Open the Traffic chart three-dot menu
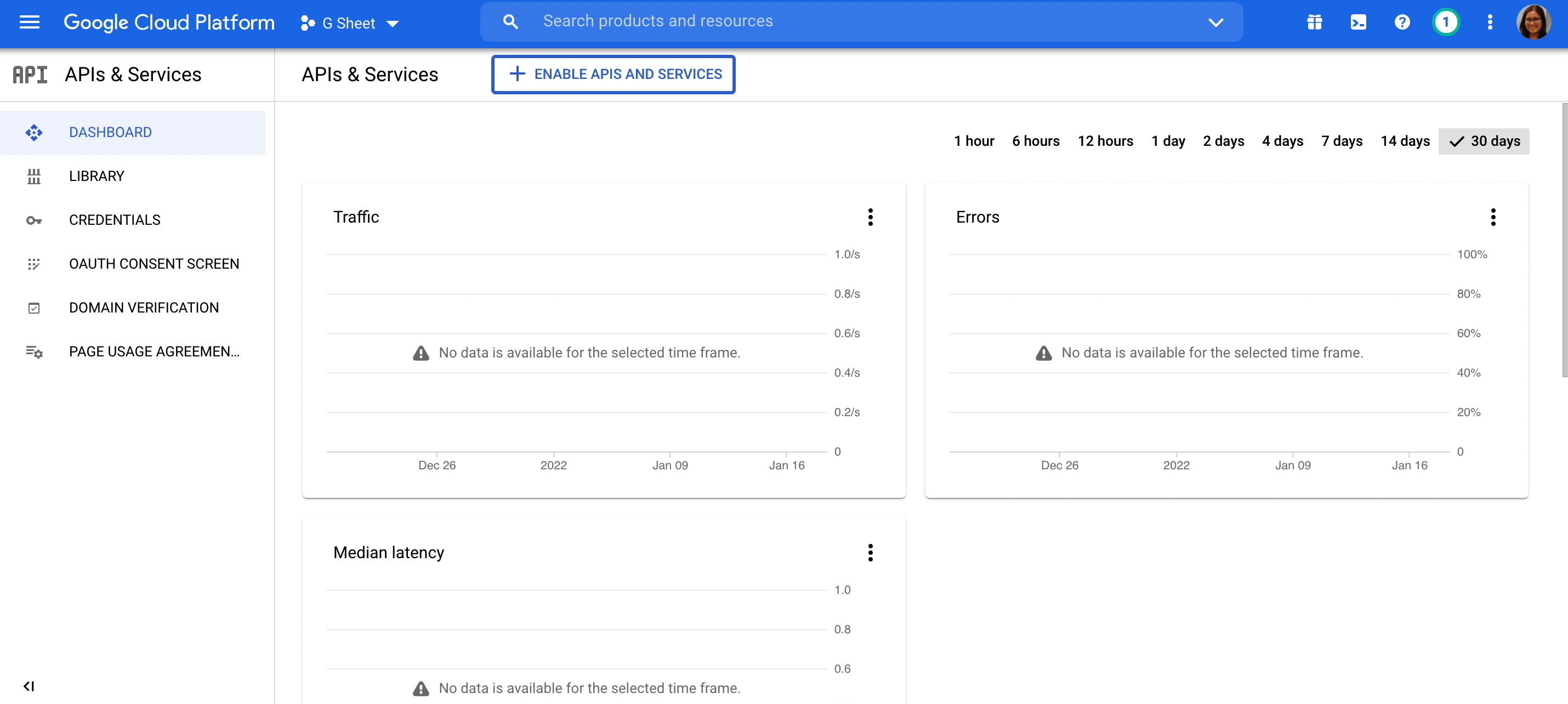Viewport: 1568px width, 704px height. point(871,217)
